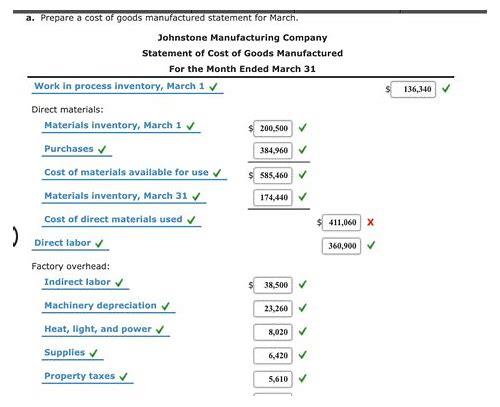Click the green checkmark beside 136,340
This screenshot has height=407, width=500.
[x=446, y=89]
